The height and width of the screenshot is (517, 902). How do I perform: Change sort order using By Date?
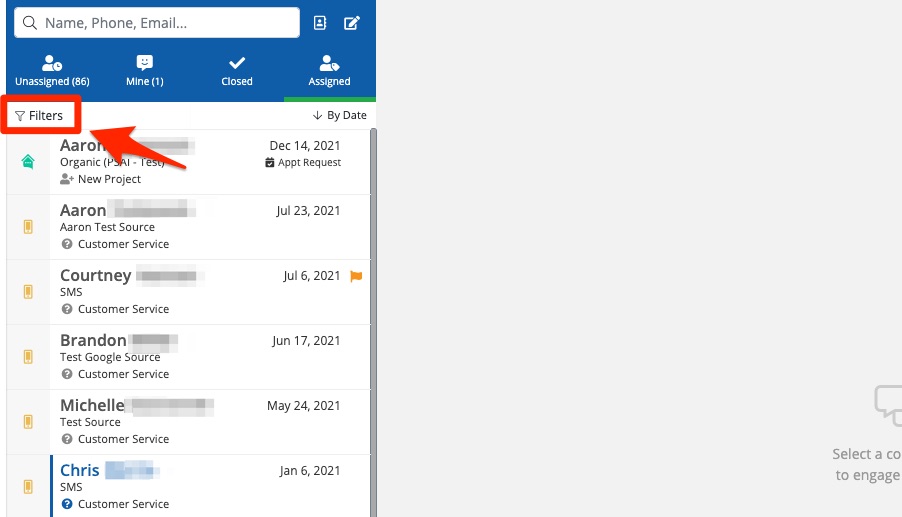340,116
